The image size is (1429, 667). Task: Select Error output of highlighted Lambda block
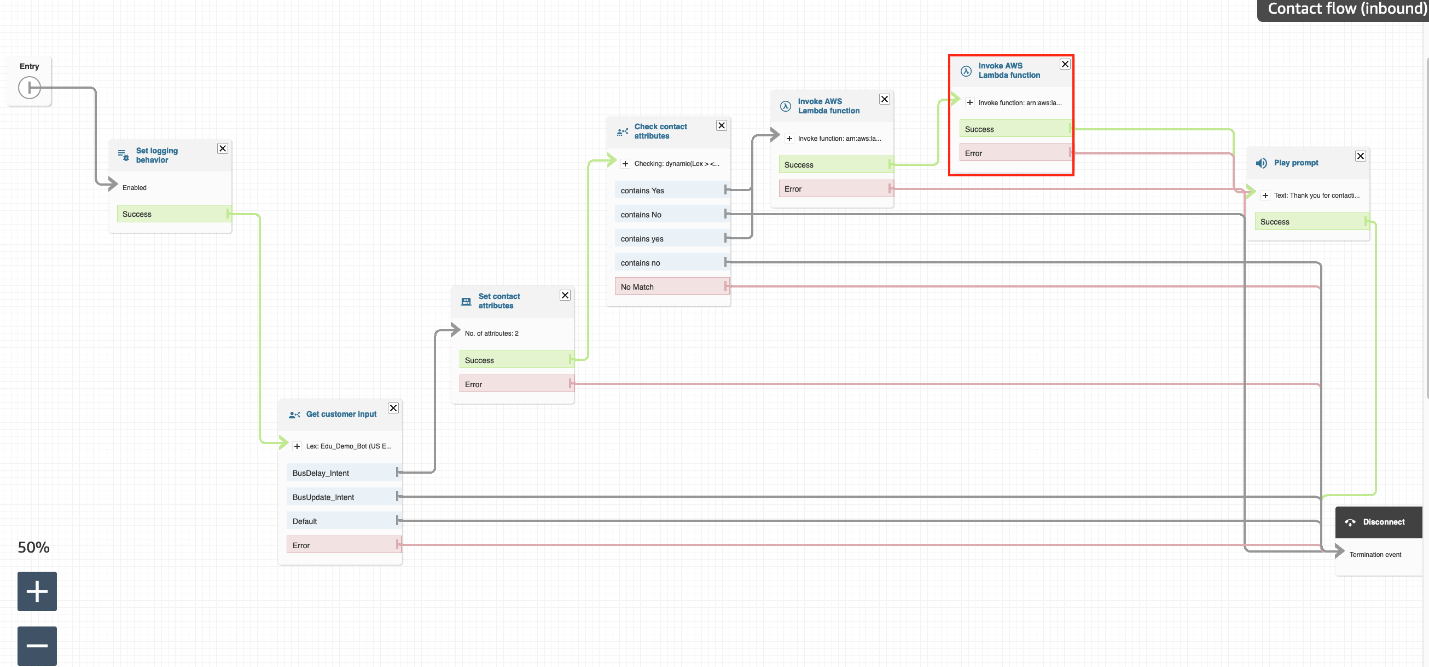point(1014,153)
